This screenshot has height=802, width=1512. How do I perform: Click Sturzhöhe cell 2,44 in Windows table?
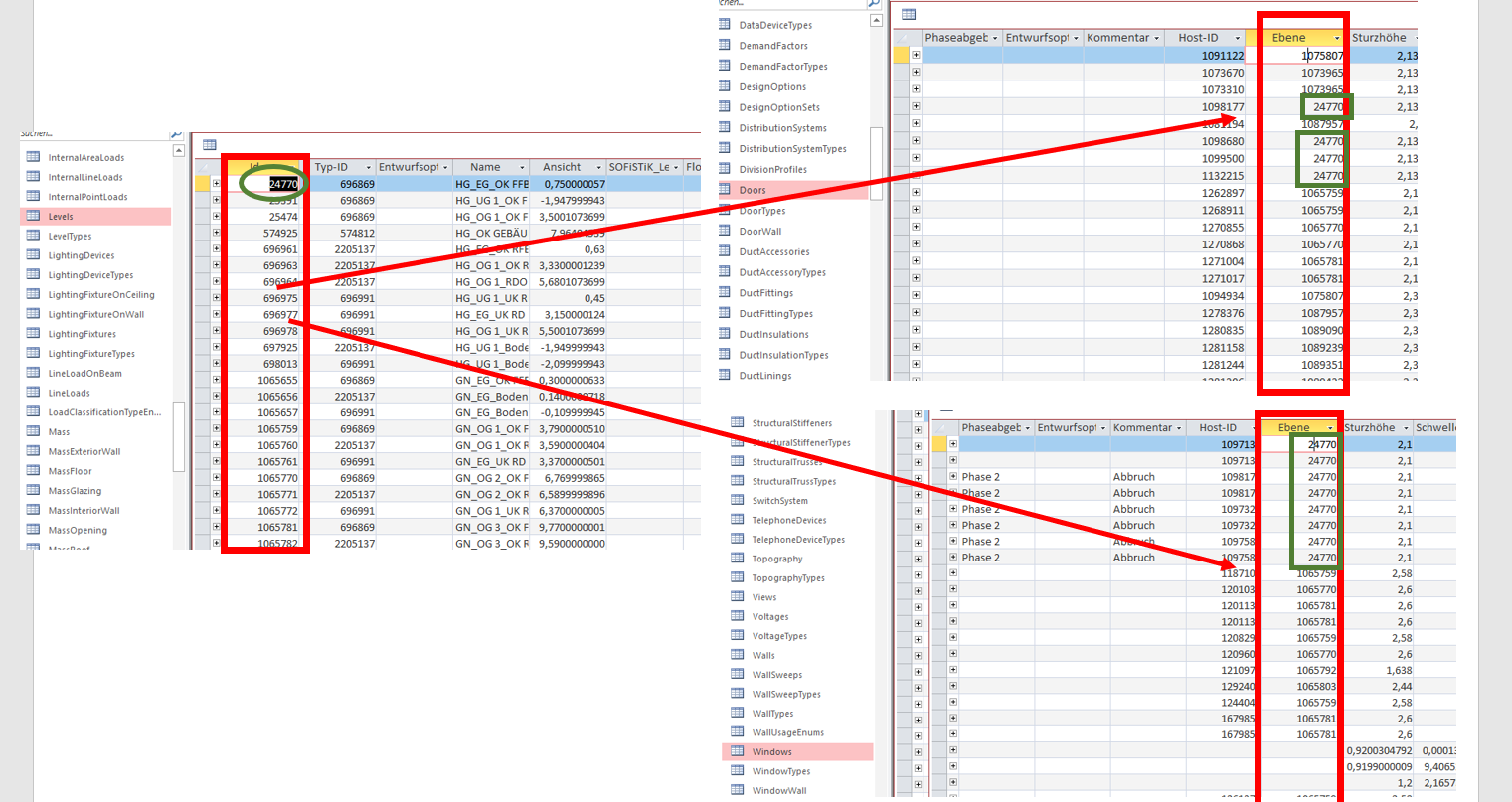[x=1379, y=687]
